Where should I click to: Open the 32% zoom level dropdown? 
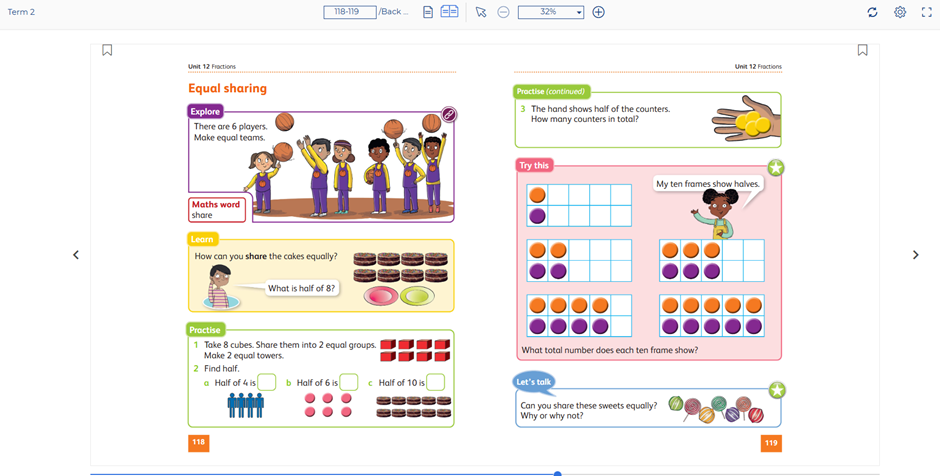551,12
